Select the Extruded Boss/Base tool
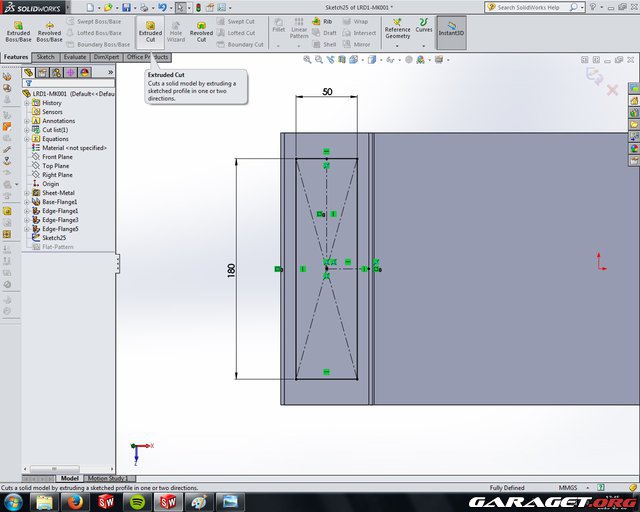Viewport: 640px width, 512px height. point(18,30)
